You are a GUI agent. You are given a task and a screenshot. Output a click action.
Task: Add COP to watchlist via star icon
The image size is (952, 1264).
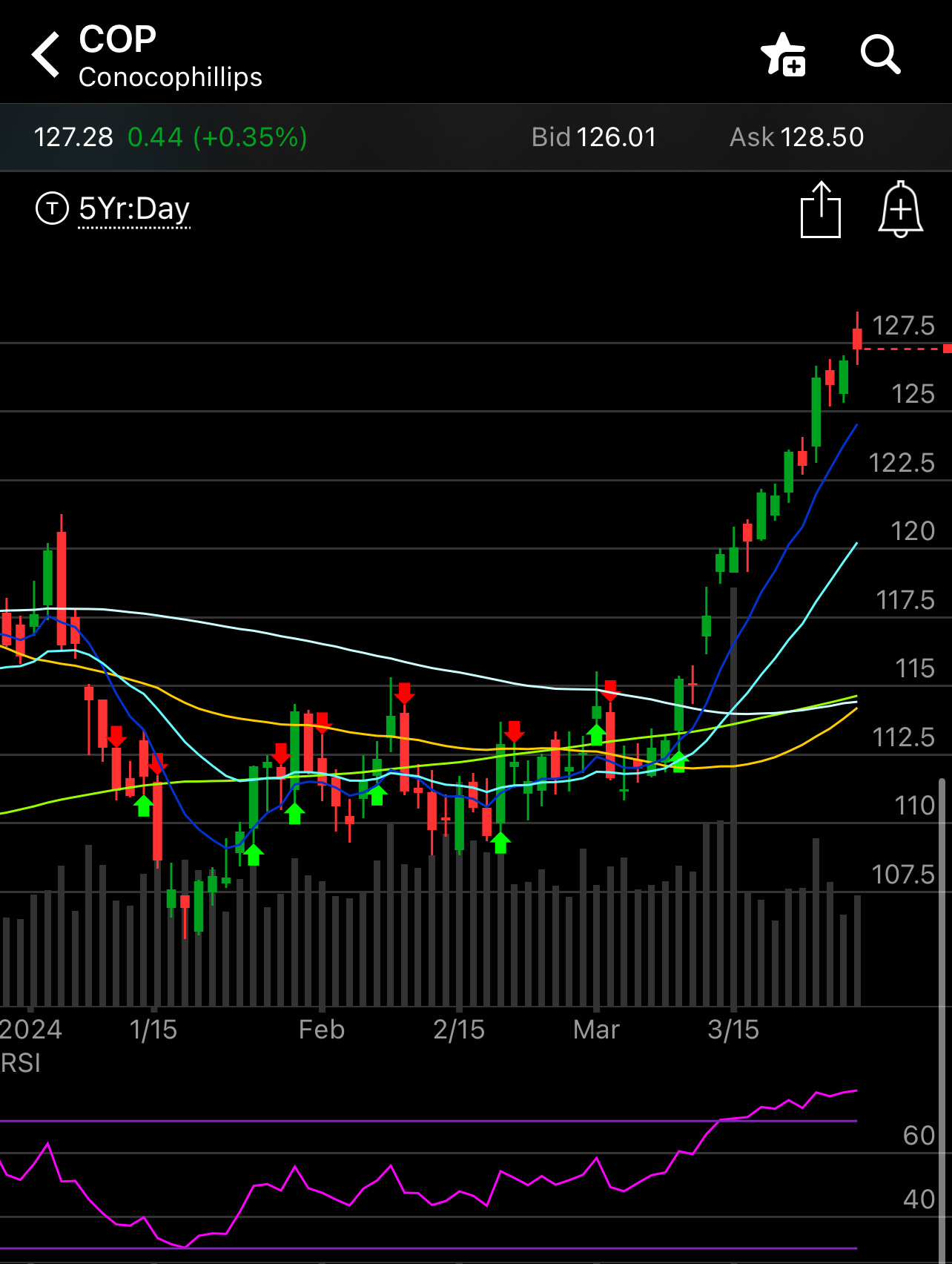coord(784,54)
